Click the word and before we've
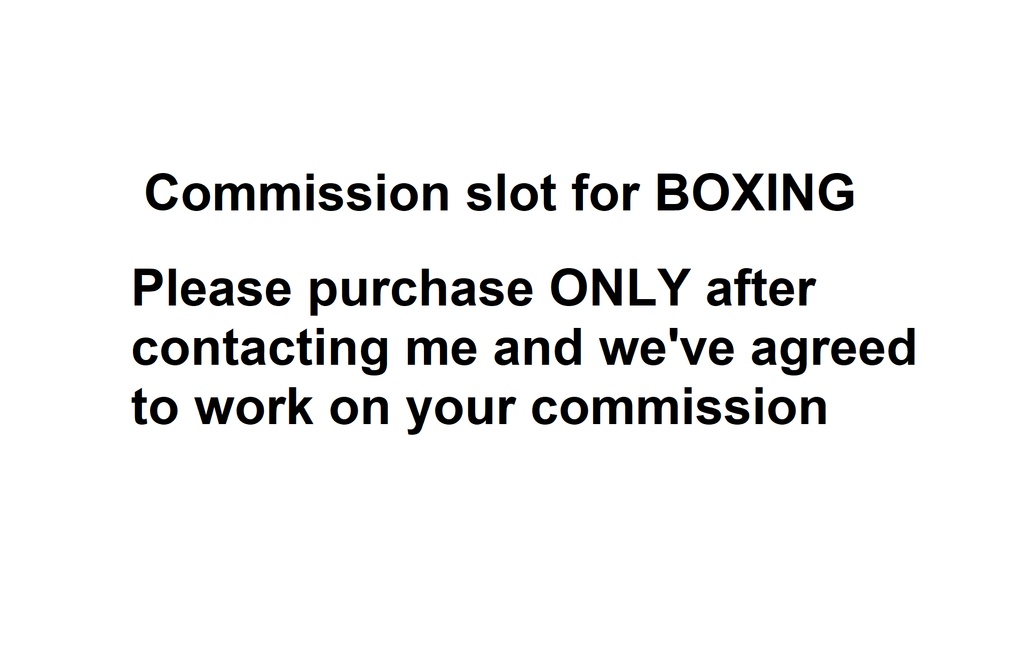1024x658 pixels. (x=538, y=347)
